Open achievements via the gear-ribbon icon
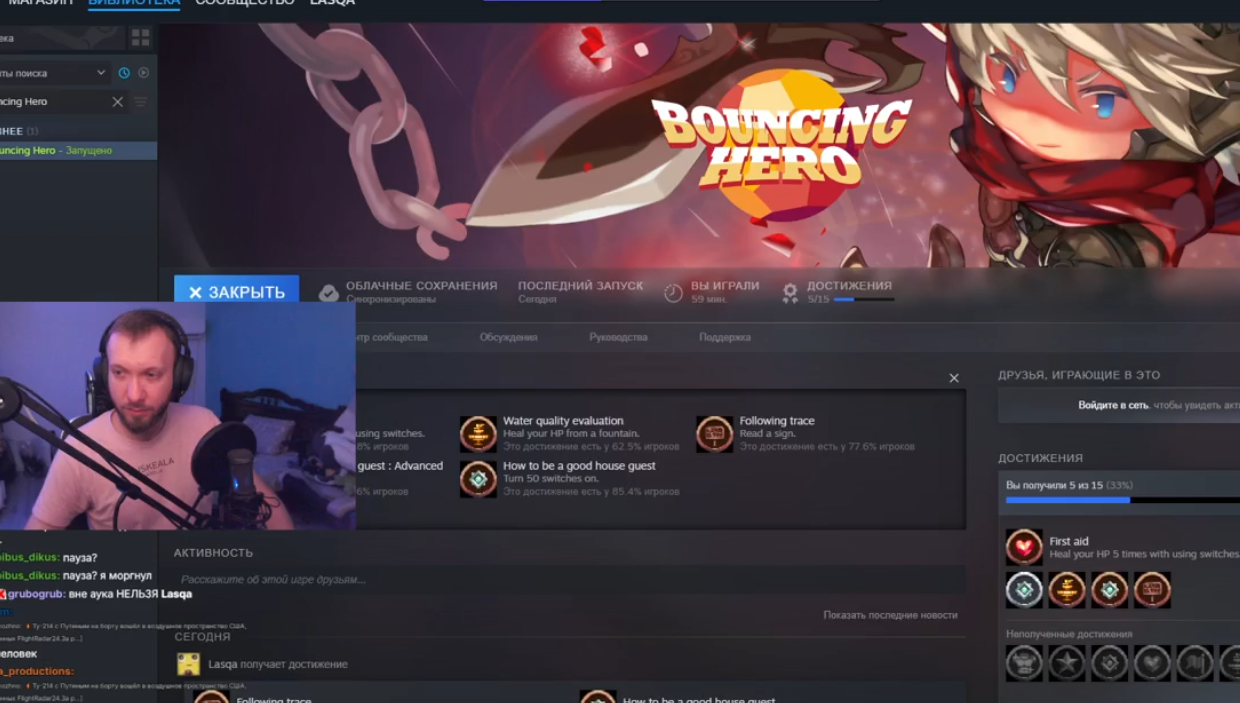The height and width of the screenshot is (703, 1240). pyautogui.click(x=790, y=293)
